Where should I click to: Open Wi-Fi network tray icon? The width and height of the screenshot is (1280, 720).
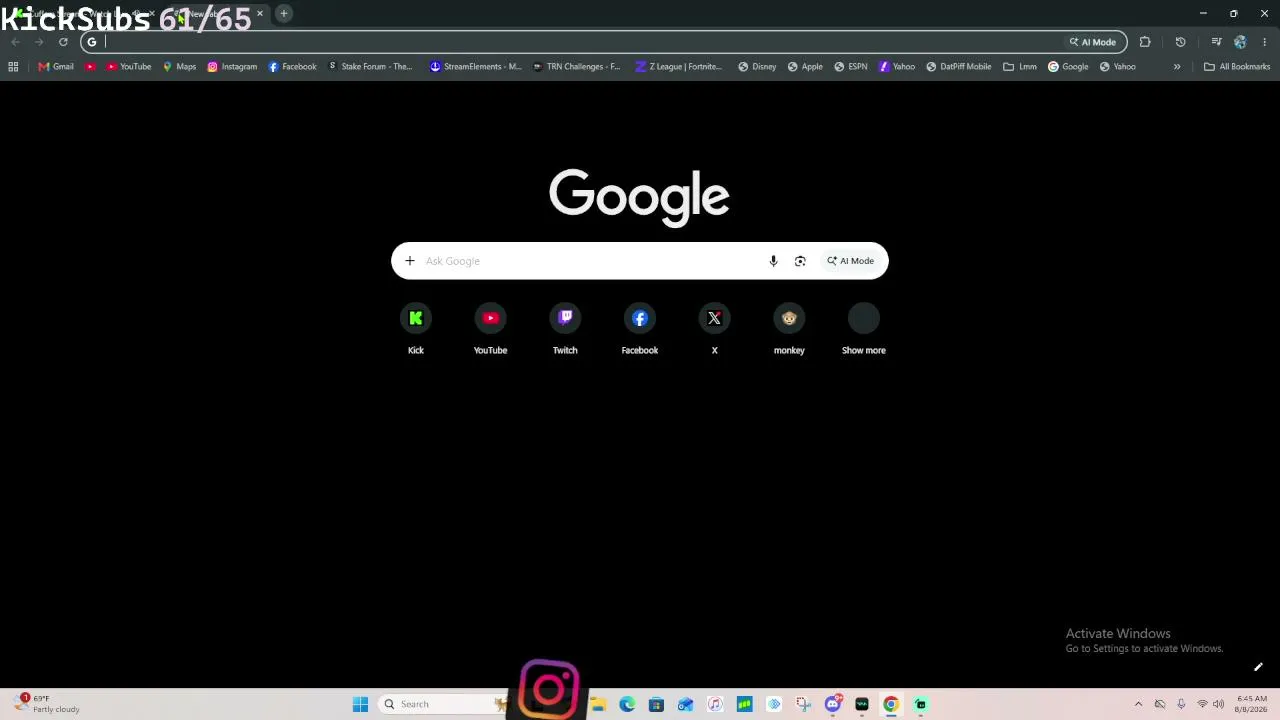pyautogui.click(x=1202, y=704)
